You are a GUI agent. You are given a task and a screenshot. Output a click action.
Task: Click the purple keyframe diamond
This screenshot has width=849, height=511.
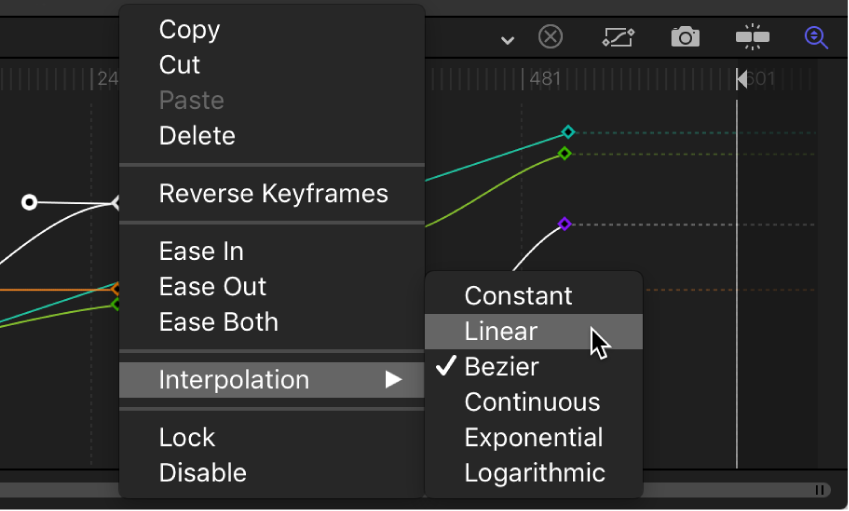[564, 224]
